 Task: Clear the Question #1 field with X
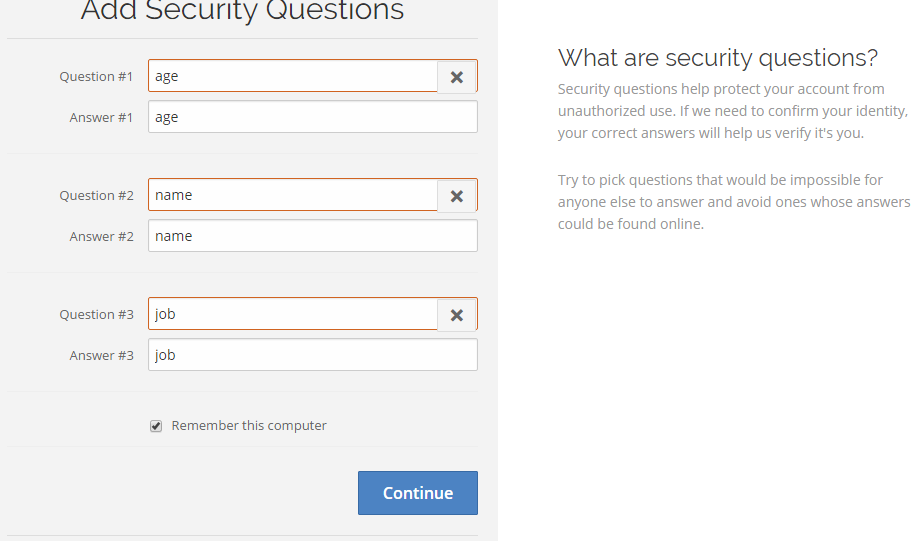(x=457, y=77)
